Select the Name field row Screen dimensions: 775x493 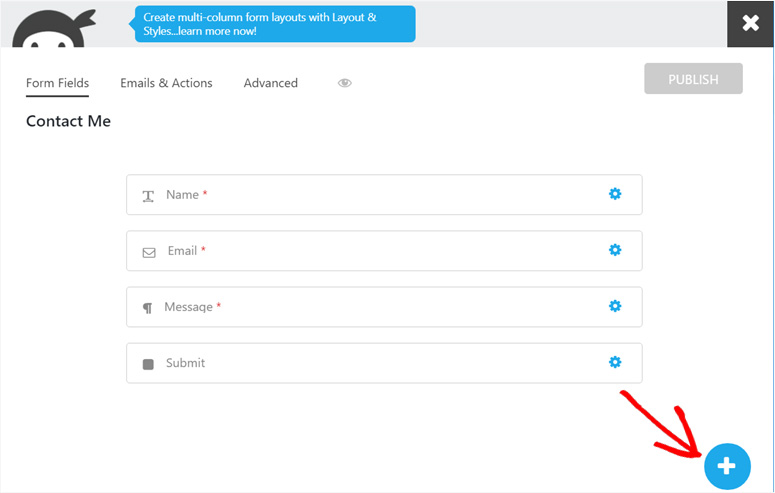384,194
